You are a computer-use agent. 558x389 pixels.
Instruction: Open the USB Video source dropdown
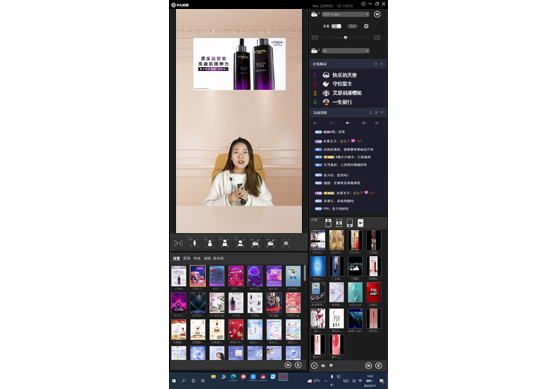[346, 14]
